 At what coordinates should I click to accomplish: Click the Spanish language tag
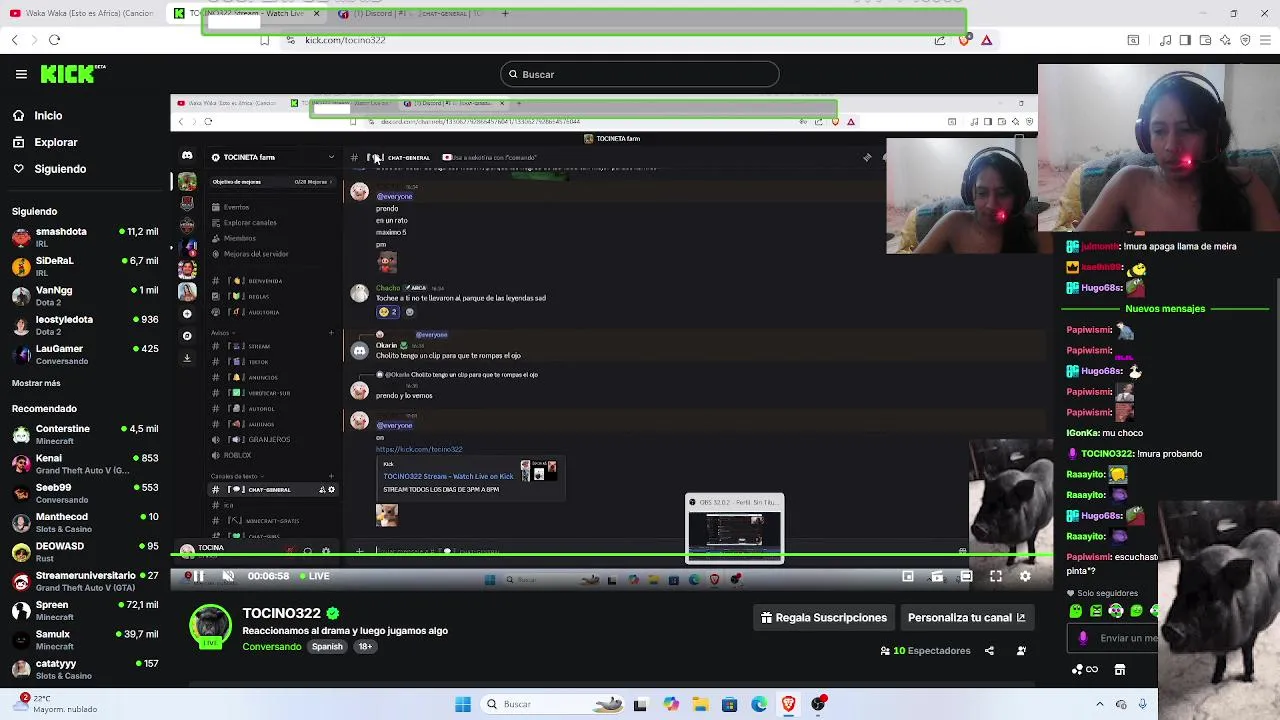tap(327, 647)
